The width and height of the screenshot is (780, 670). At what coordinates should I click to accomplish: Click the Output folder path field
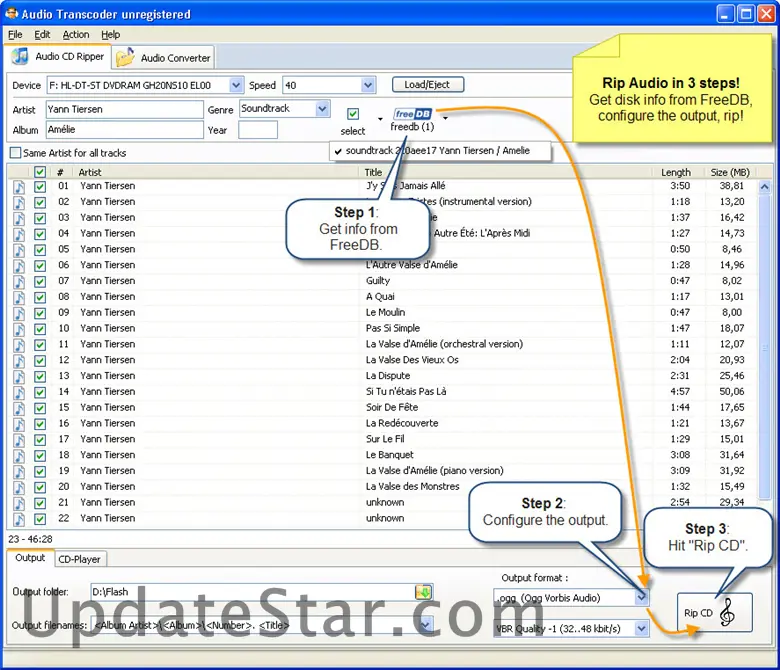(253, 592)
